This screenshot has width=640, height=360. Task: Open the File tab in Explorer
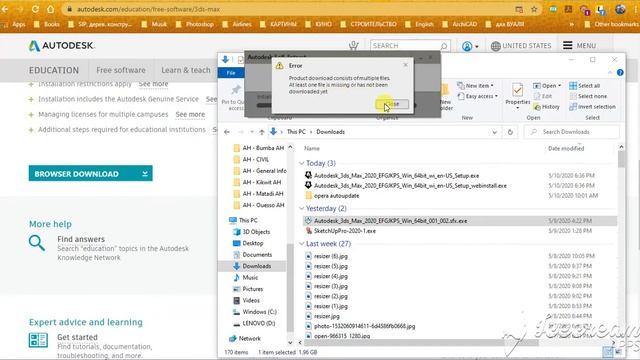click(231, 73)
